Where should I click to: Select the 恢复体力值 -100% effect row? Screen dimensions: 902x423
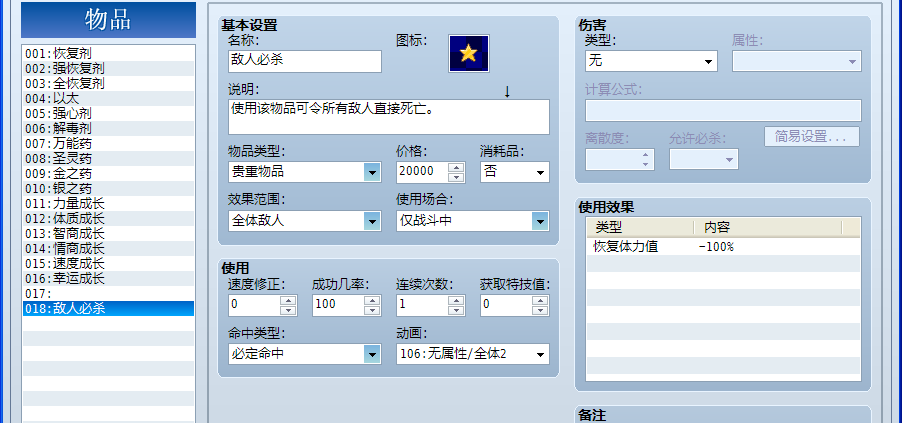tap(723, 247)
